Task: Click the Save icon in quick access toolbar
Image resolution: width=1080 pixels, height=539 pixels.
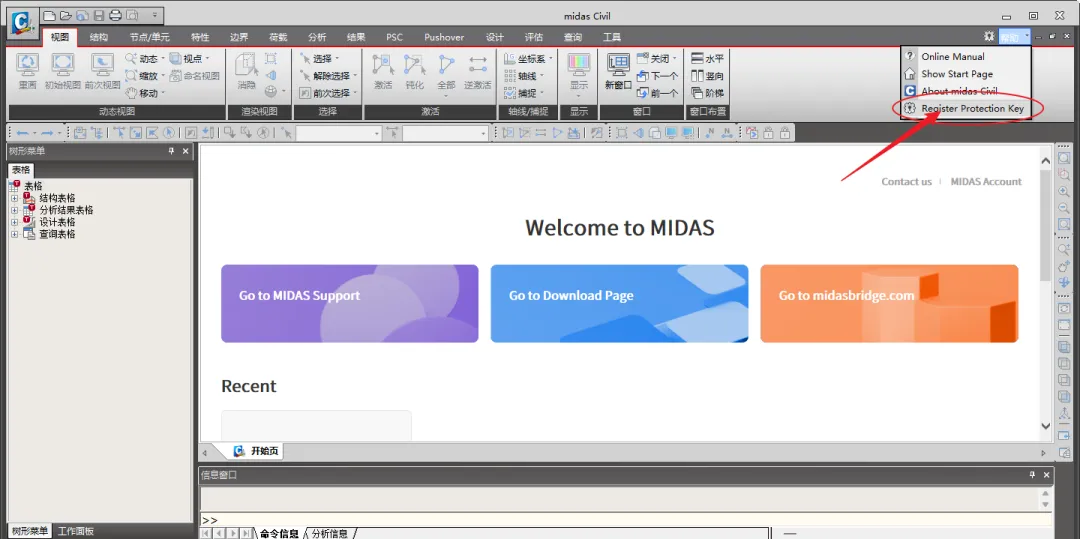Action: coord(98,15)
